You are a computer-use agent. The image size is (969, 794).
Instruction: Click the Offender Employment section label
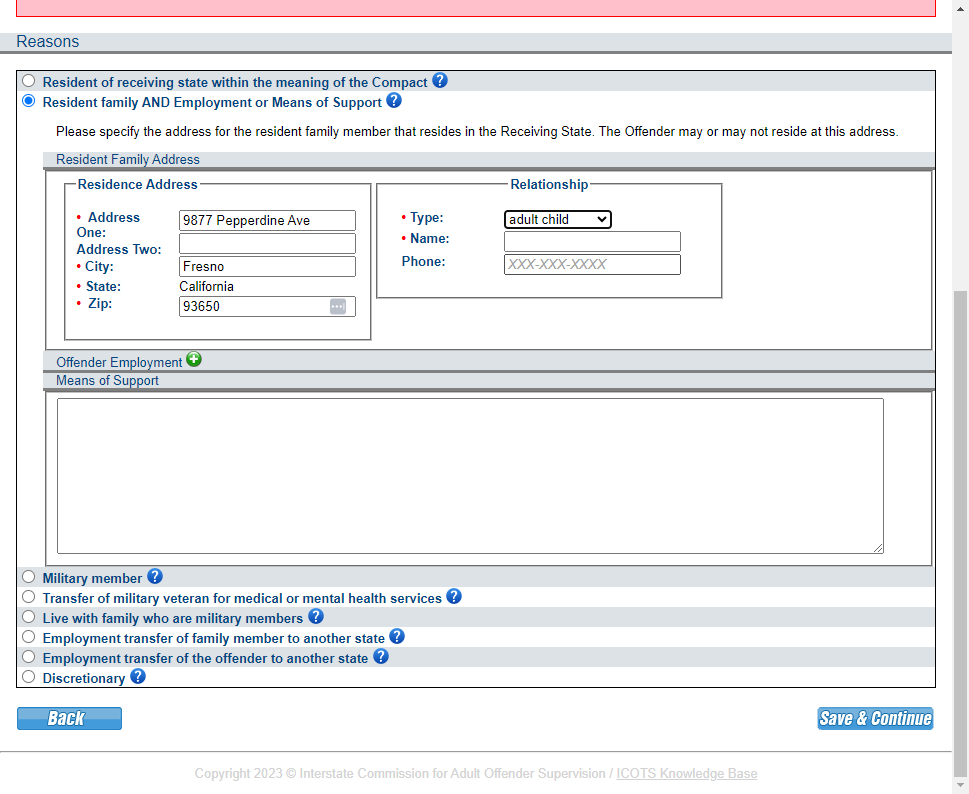[x=119, y=362]
